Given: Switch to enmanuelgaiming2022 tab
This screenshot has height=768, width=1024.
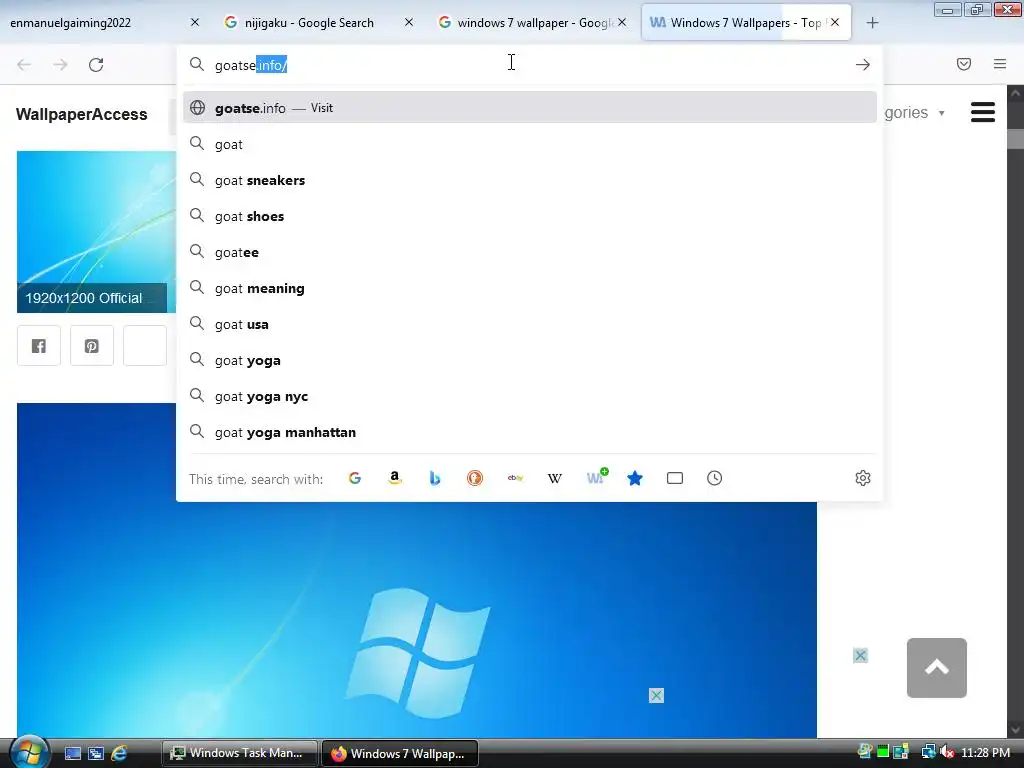Looking at the screenshot, I should pos(98,23).
